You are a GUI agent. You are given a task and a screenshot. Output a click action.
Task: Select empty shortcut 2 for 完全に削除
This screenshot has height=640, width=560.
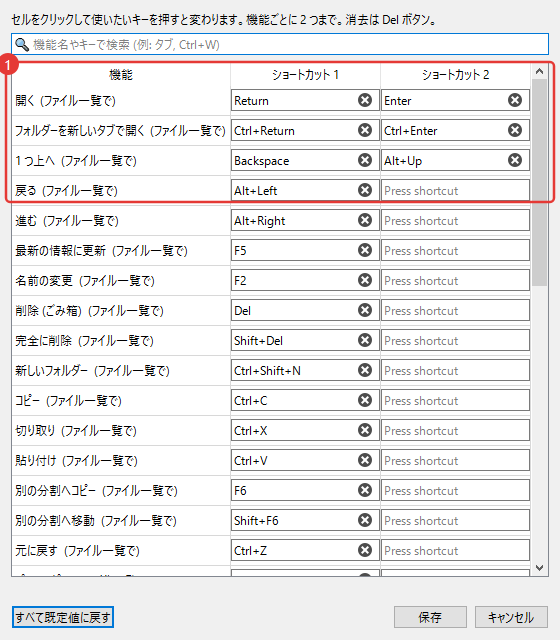pos(455,340)
